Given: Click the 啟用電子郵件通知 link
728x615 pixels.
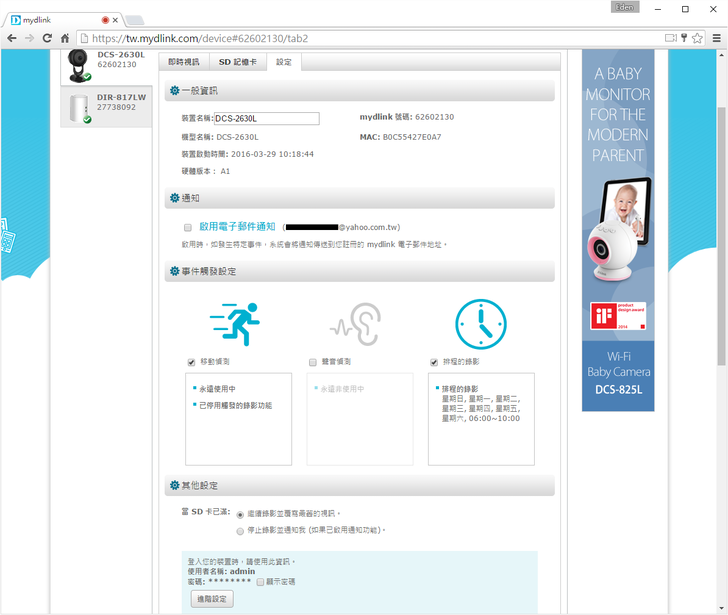Looking at the screenshot, I should (237, 227).
